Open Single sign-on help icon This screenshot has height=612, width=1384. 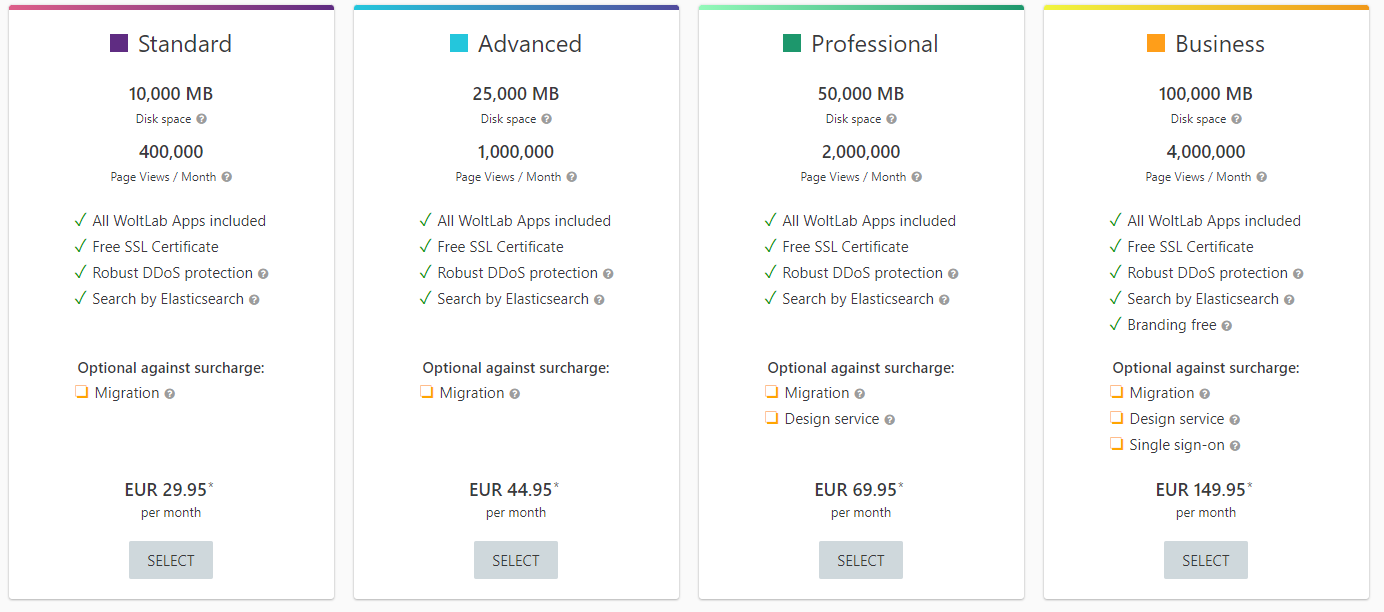click(x=1235, y=446)
